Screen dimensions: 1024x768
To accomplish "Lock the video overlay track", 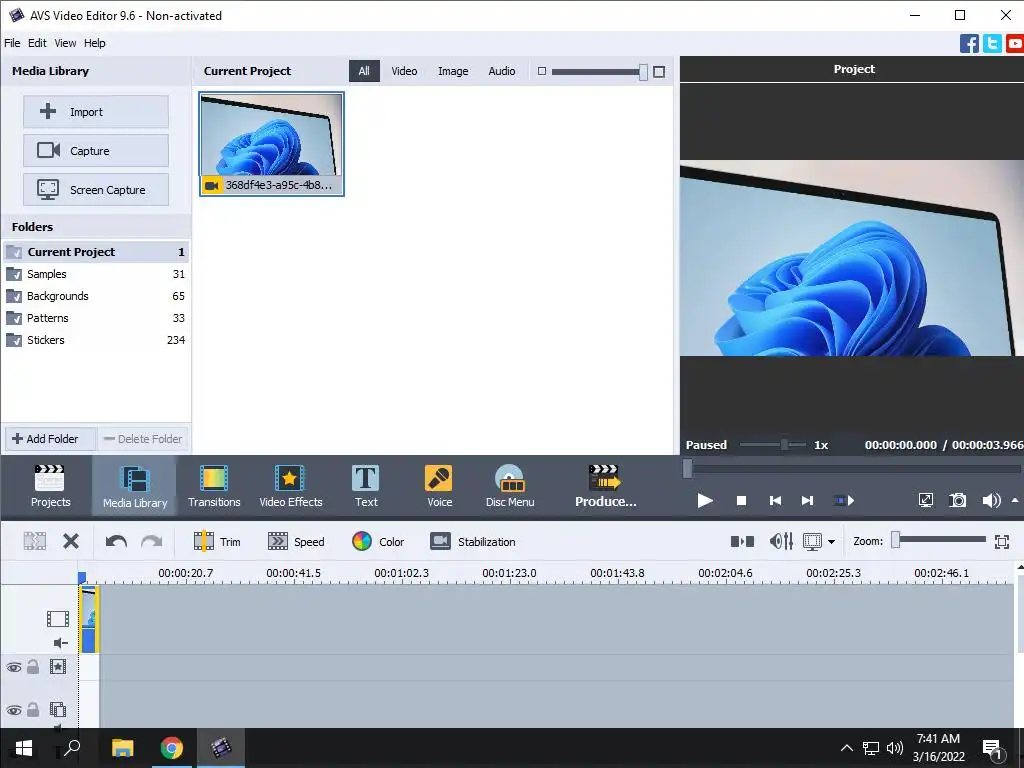I will click(x=33, y=710).
